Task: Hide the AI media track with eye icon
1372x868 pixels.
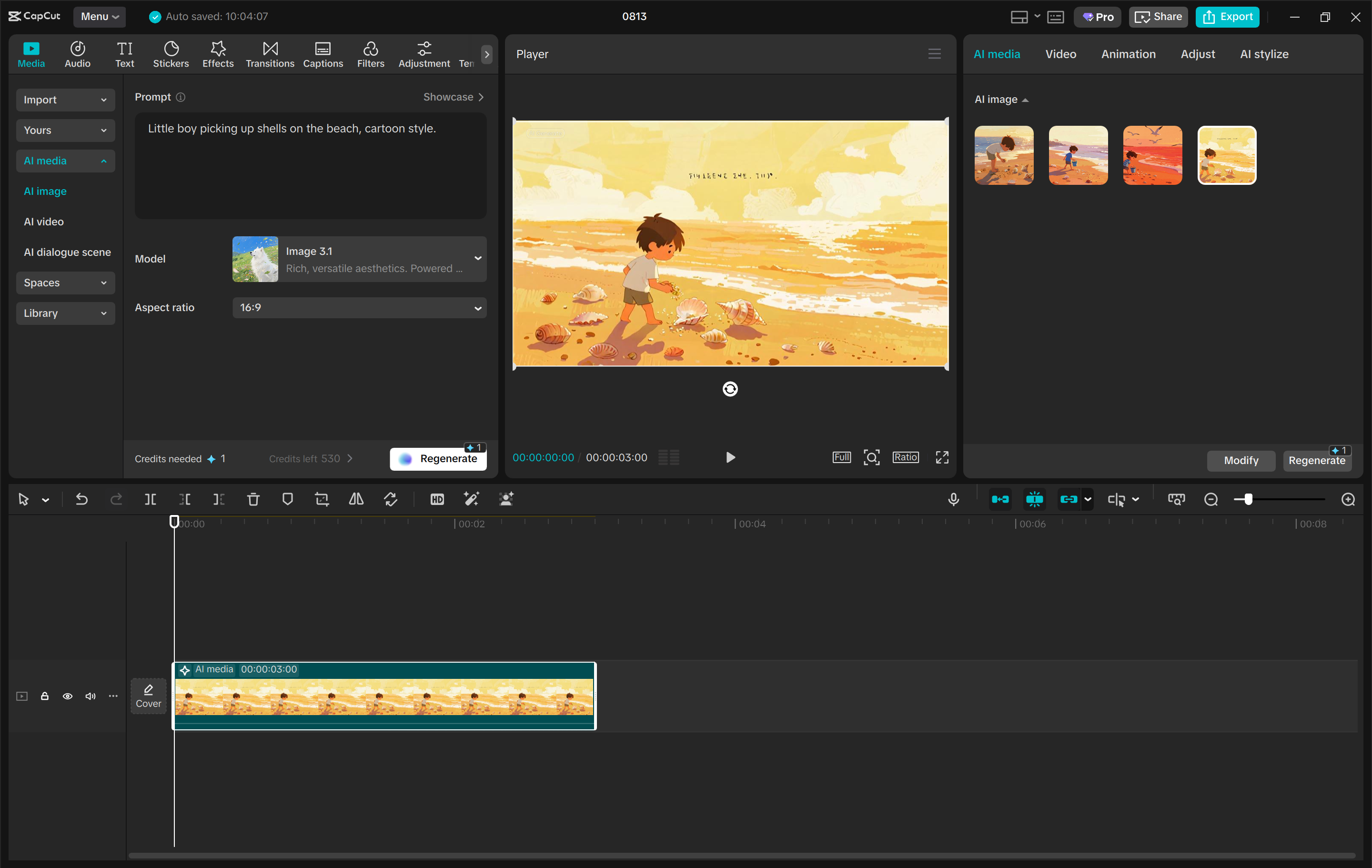Action: (67, 696)
